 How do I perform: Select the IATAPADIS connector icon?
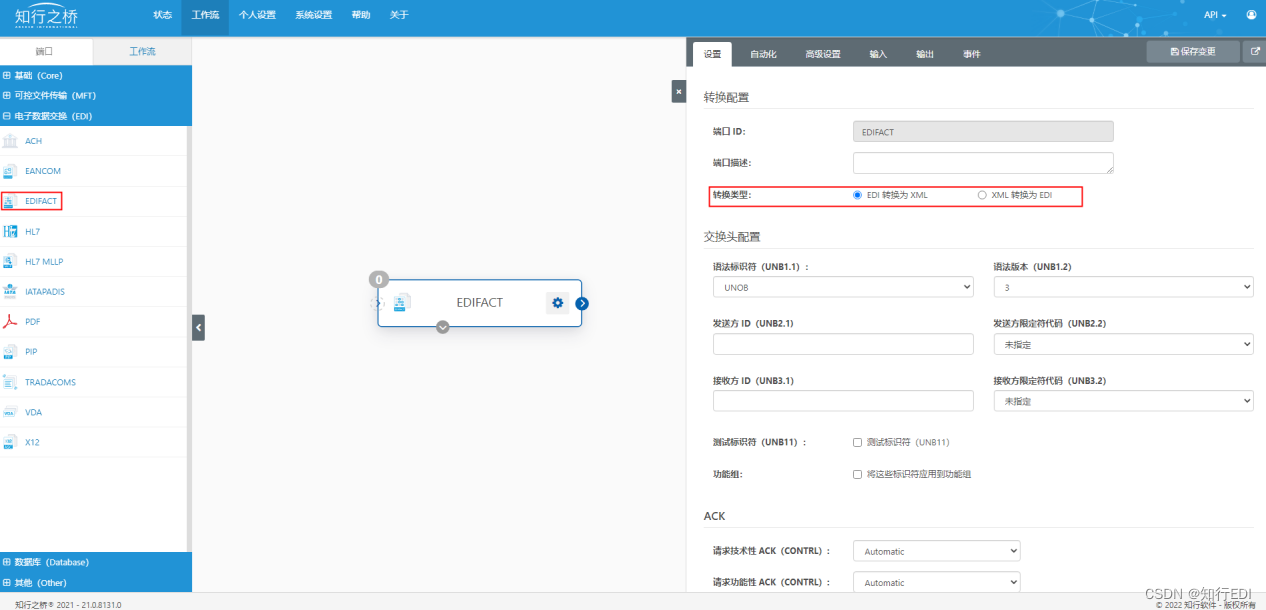(10, 291)
